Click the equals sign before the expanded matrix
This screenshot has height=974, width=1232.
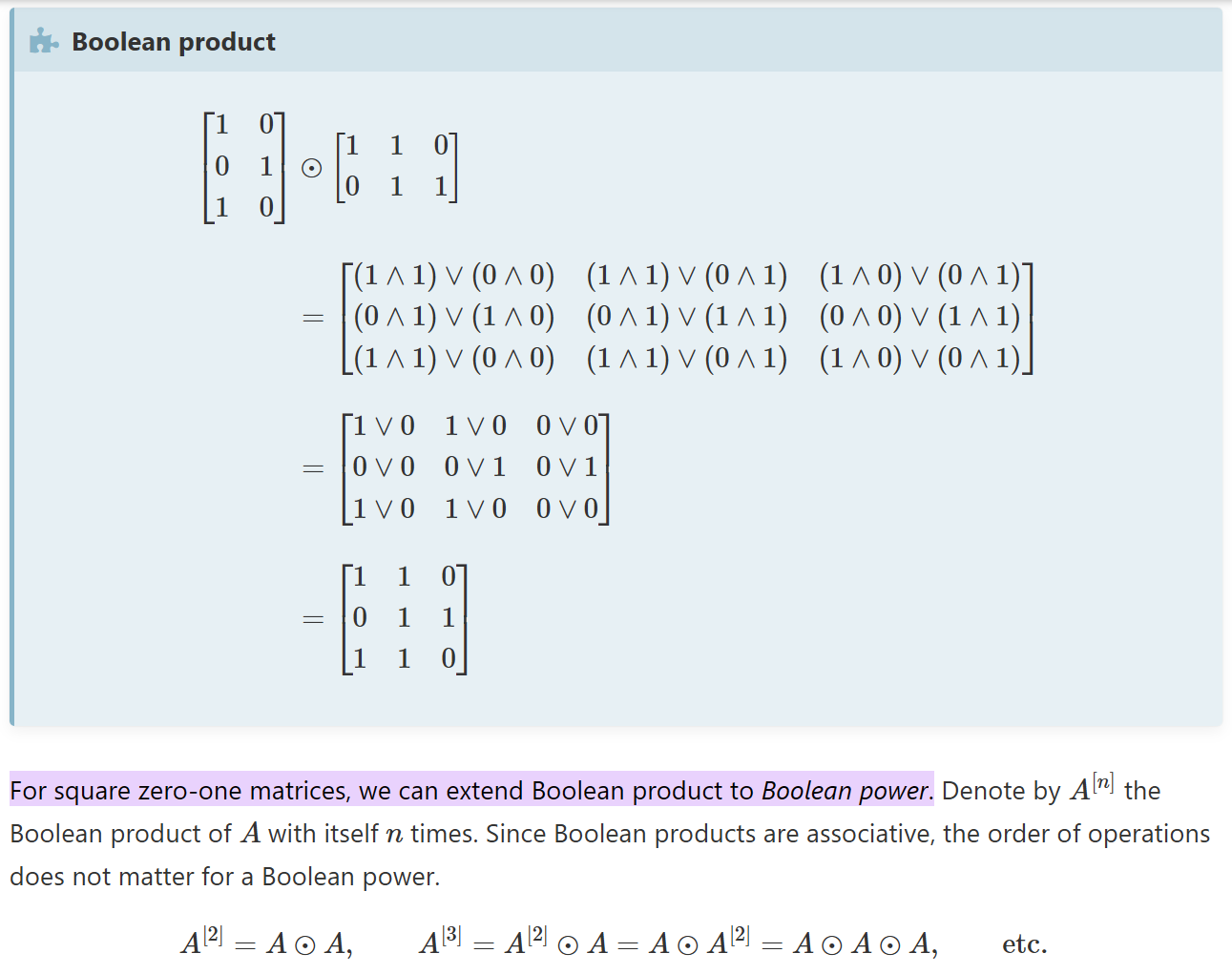coord(313,318)
